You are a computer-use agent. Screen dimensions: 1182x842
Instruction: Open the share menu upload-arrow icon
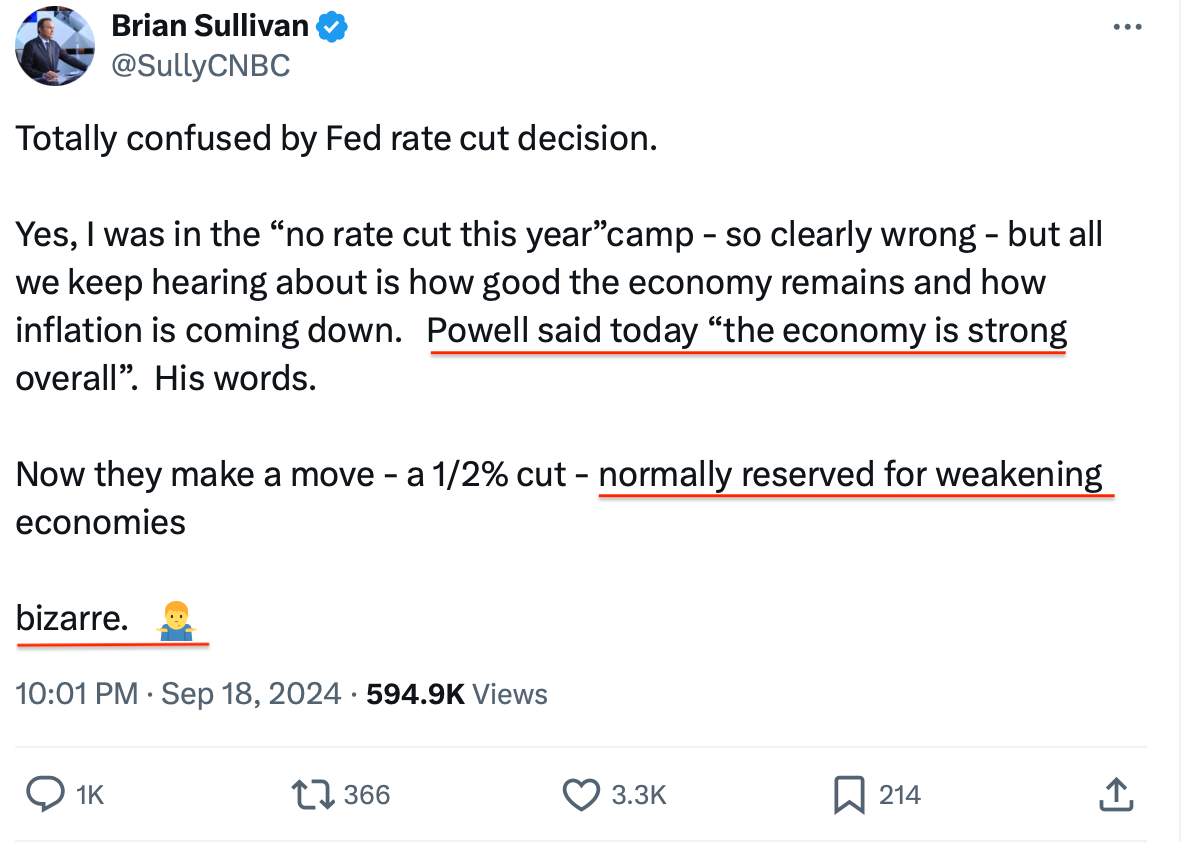coord(1114,795)
